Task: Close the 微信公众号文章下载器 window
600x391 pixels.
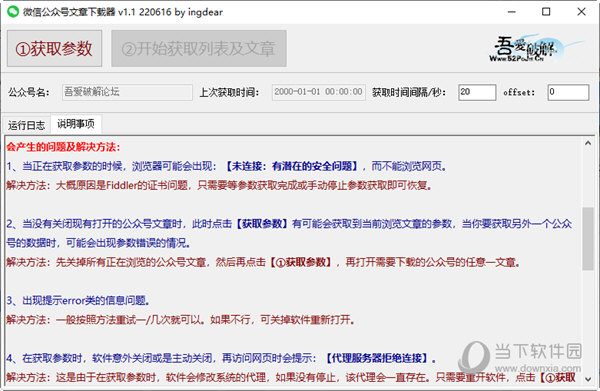Action: (x=581, y=12)
